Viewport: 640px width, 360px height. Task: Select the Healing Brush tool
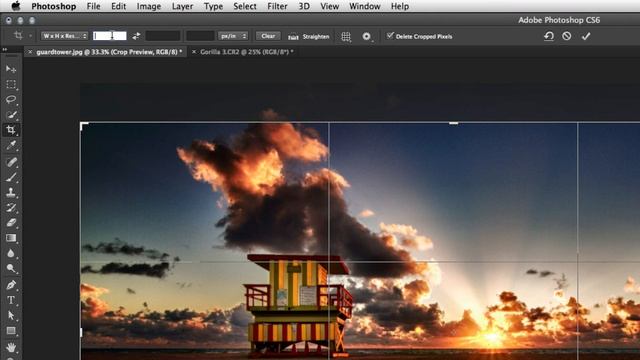11,162
